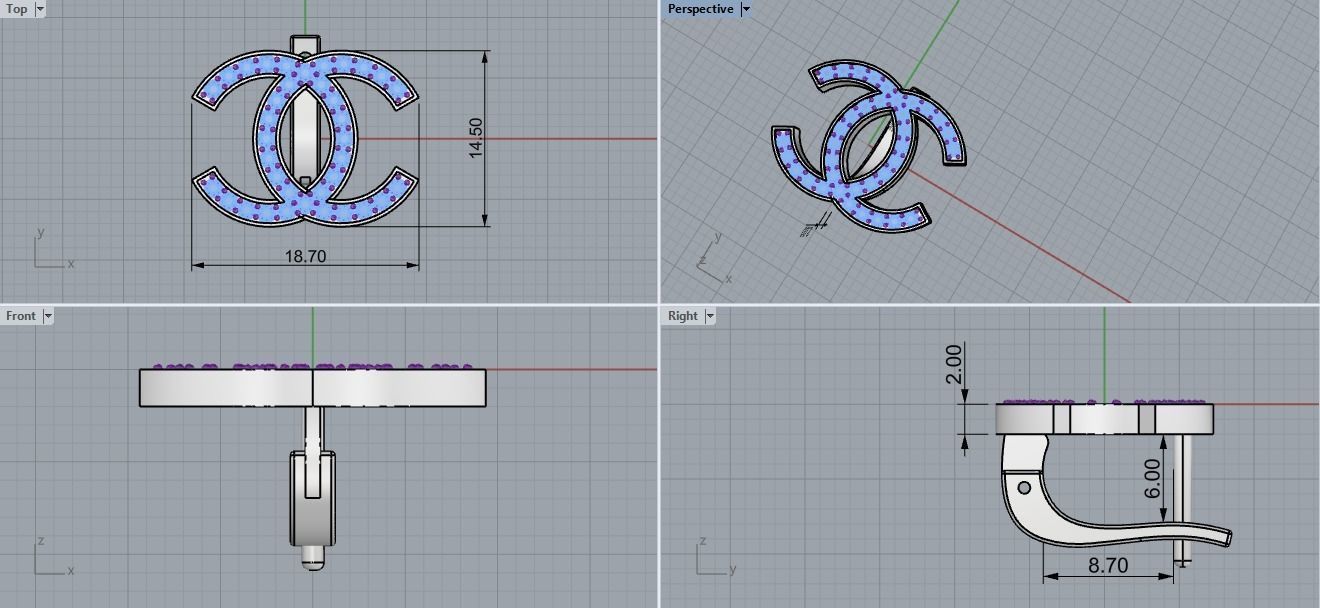Viewport: 1320px width, 608px height.
Task: Open the Right viewport dropdown arrow
Action: (710, 316)
